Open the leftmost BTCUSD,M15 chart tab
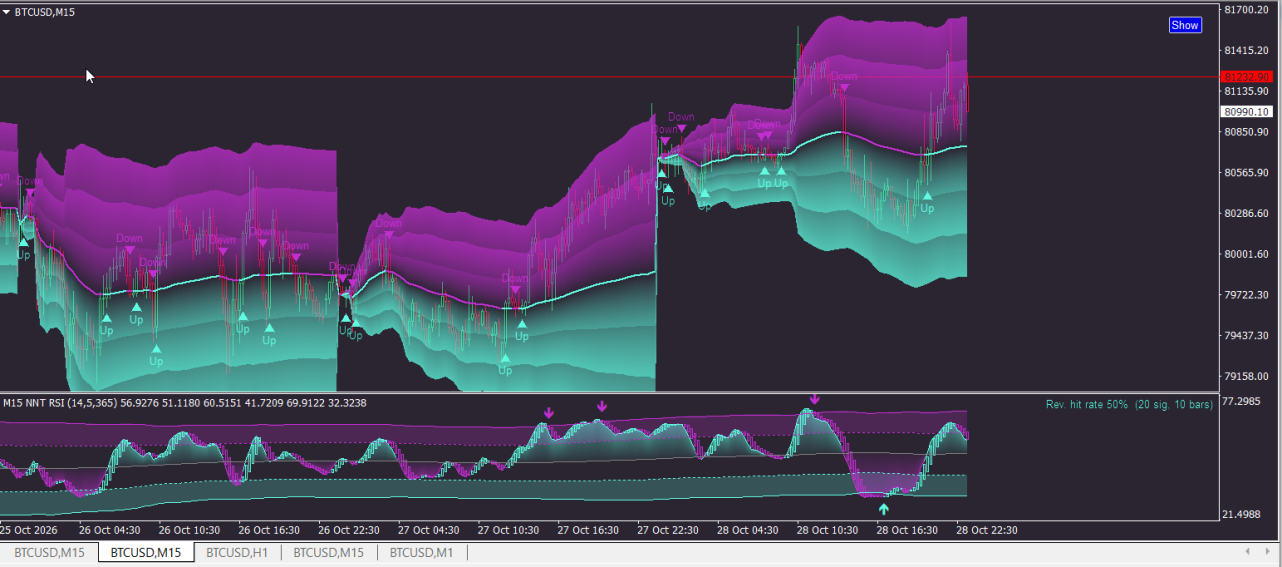Screen dimensions: 1282x567 (x=49, y=552)
